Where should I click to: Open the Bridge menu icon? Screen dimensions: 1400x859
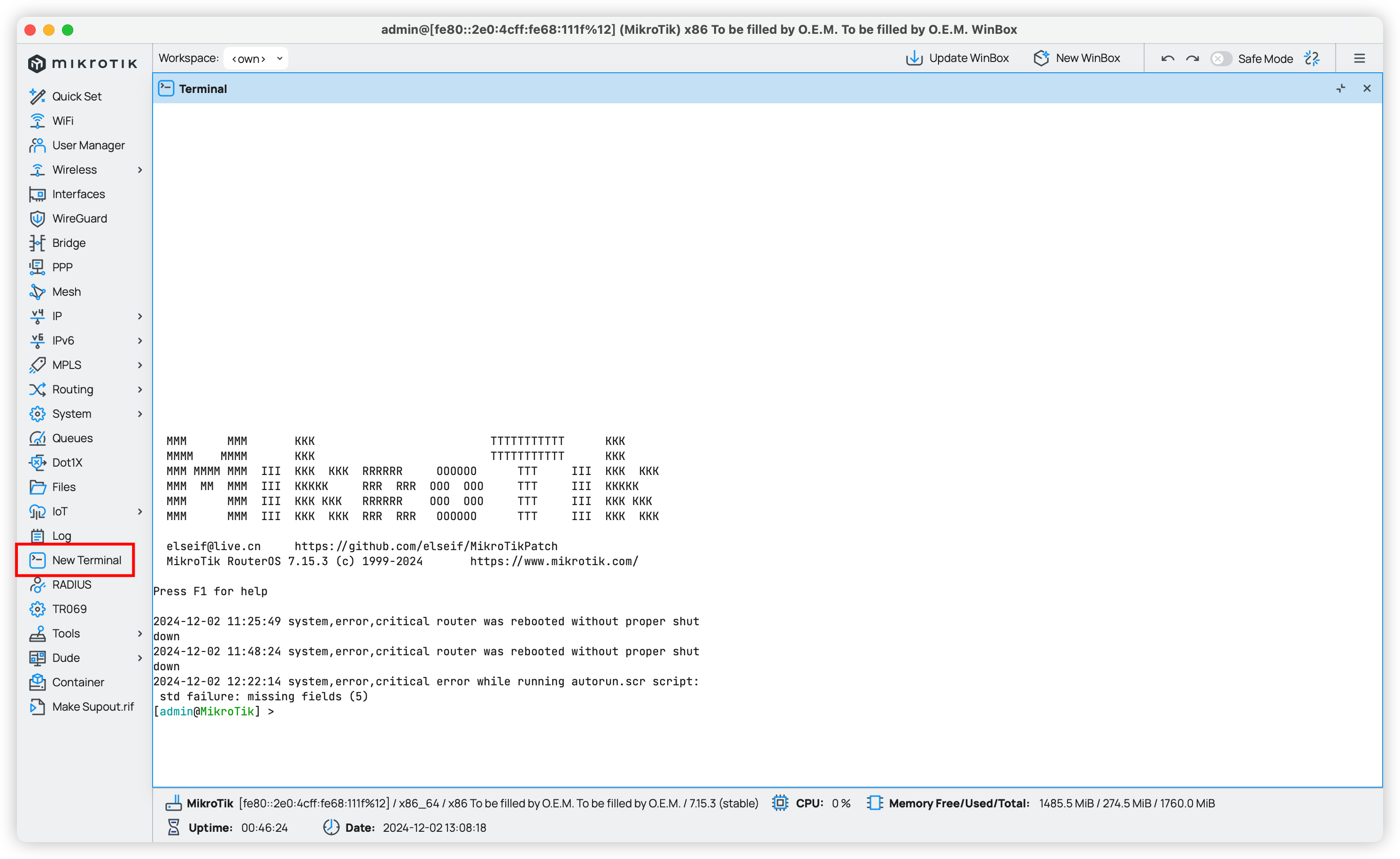coord(37,243)
